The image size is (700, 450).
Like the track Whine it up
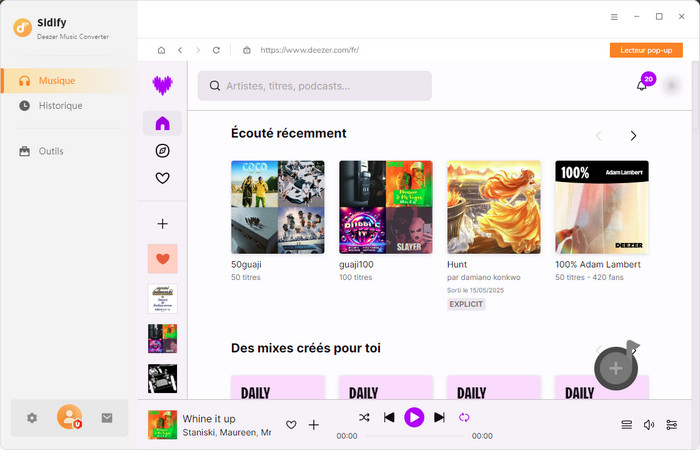(x=291, y=425)
